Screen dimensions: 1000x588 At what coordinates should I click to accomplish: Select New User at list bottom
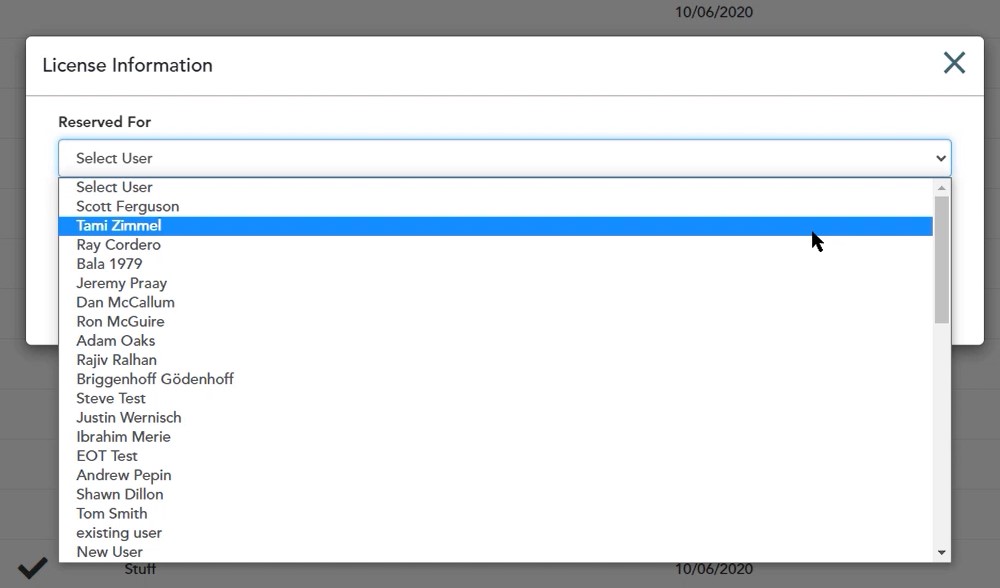[496, 552]
